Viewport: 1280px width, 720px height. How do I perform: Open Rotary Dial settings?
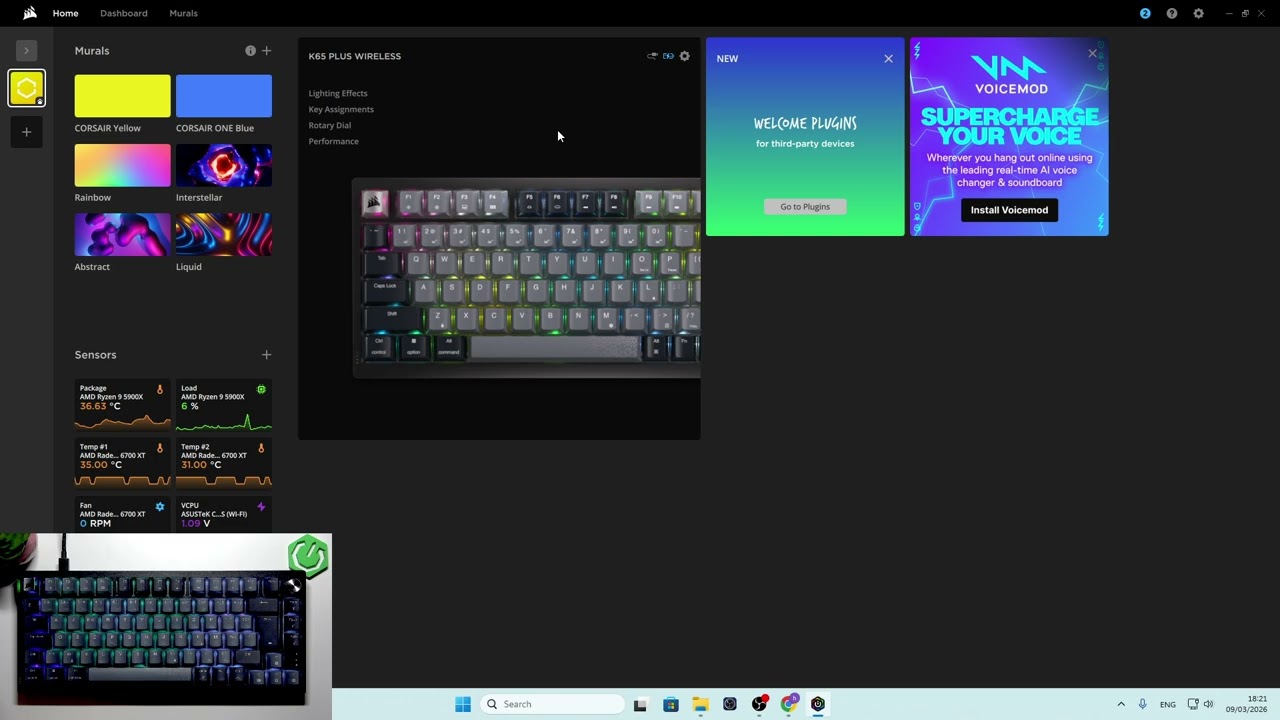coord(330,125)
